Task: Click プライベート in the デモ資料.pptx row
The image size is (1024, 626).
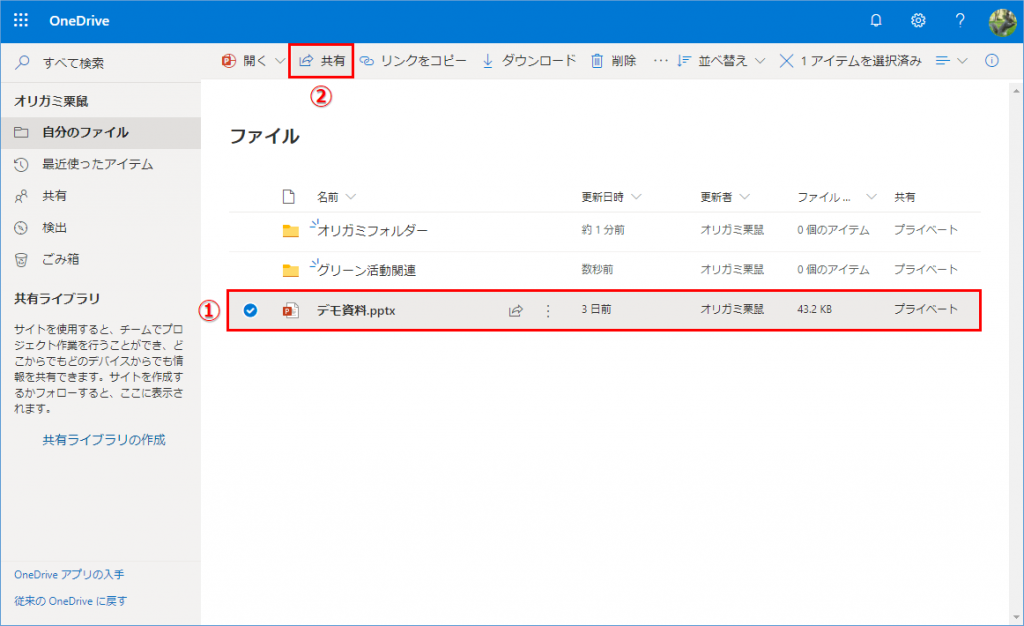Action: pyautogui.click(x=925, y=309)
